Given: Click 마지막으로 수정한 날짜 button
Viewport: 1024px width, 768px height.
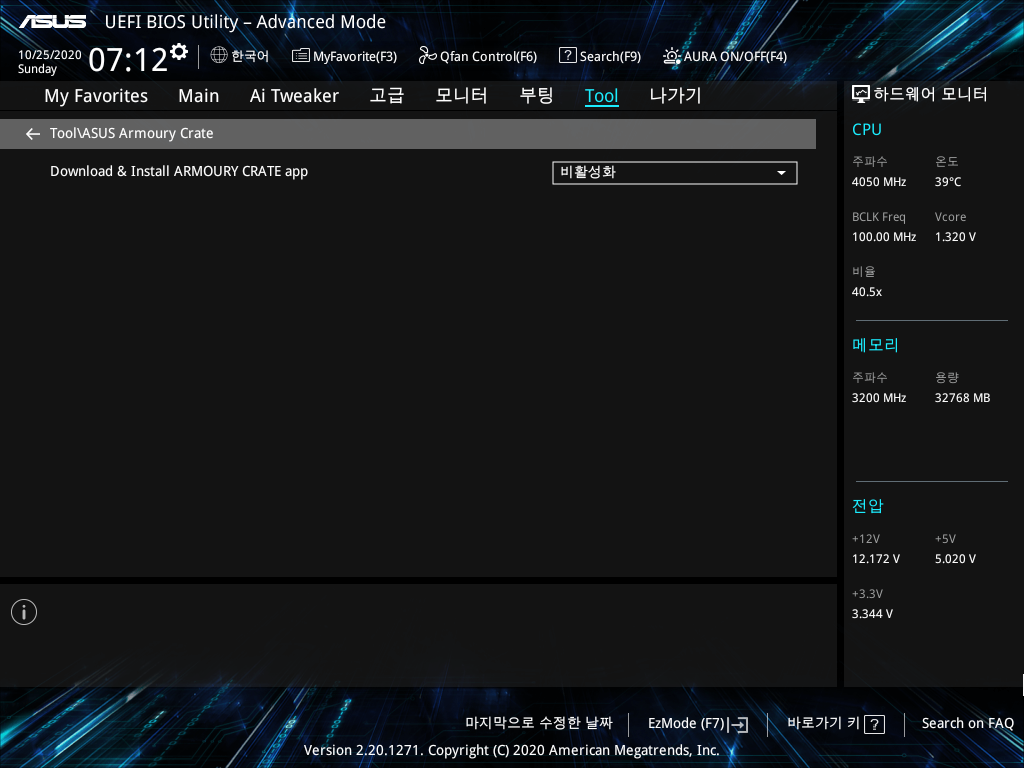Looking at the screenshot, I should (x=539, y=723).
